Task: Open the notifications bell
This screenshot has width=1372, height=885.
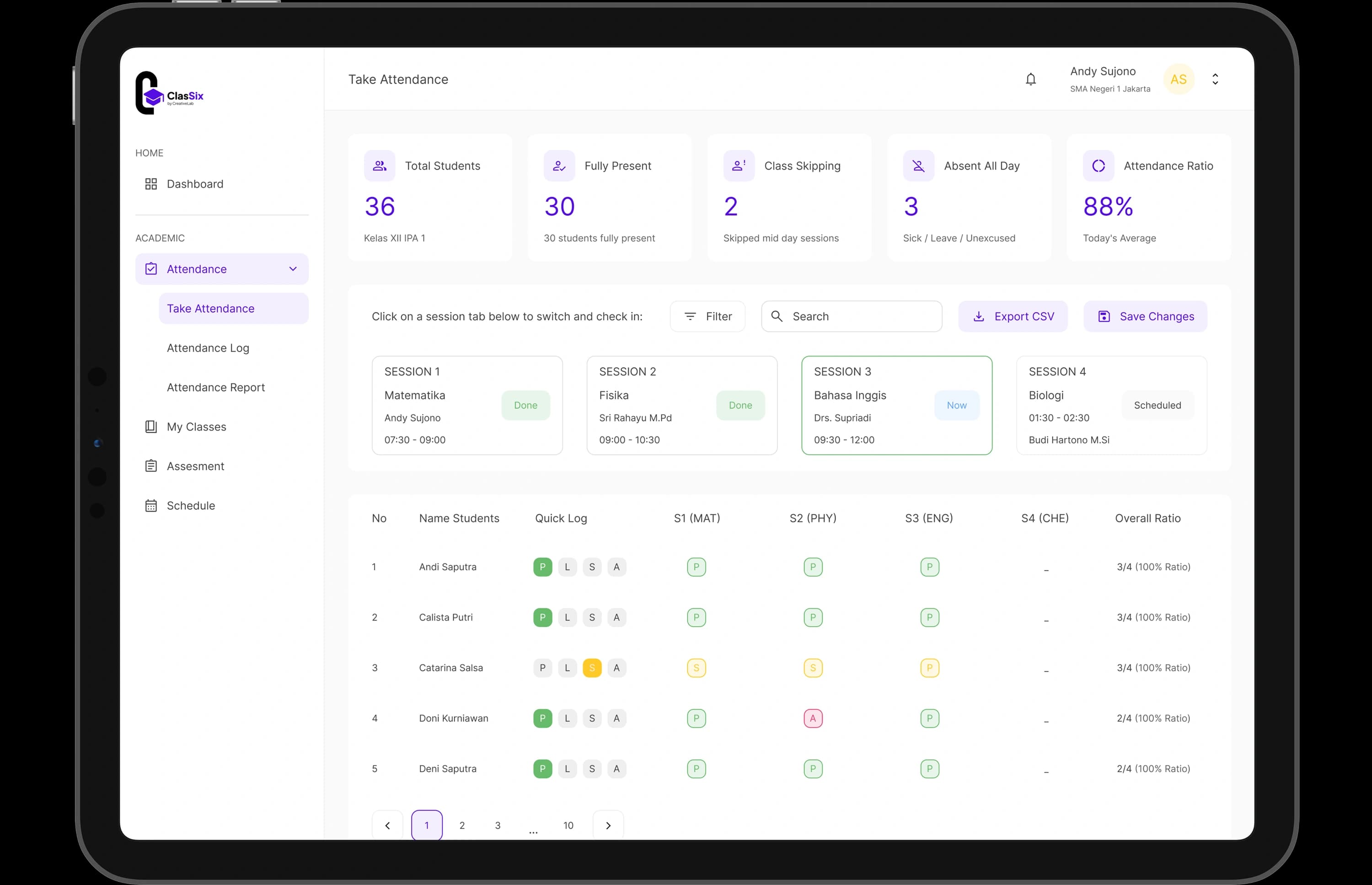Action: click(x=1031, y=79)
